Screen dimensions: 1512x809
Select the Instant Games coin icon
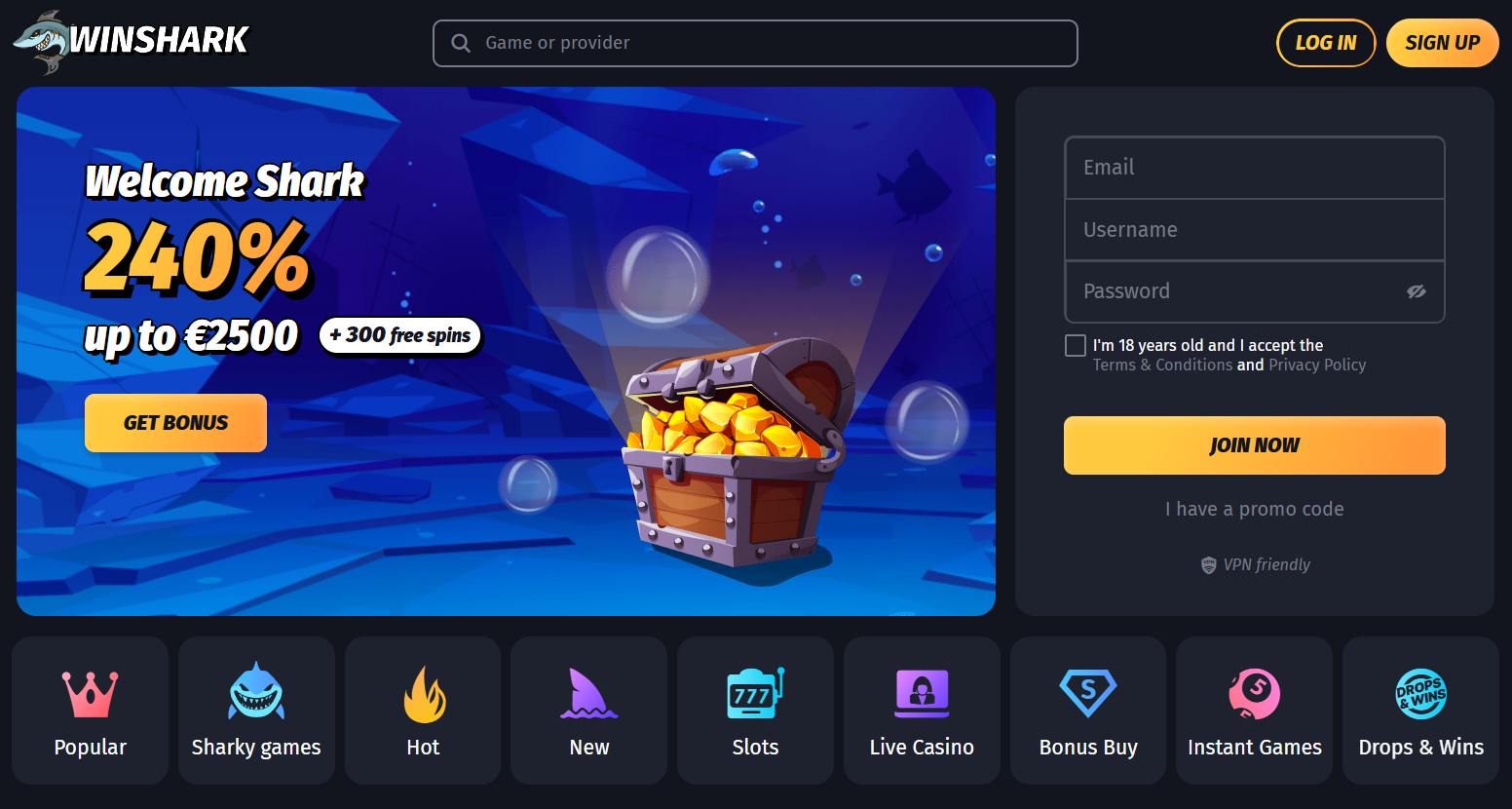[1254, 694]
